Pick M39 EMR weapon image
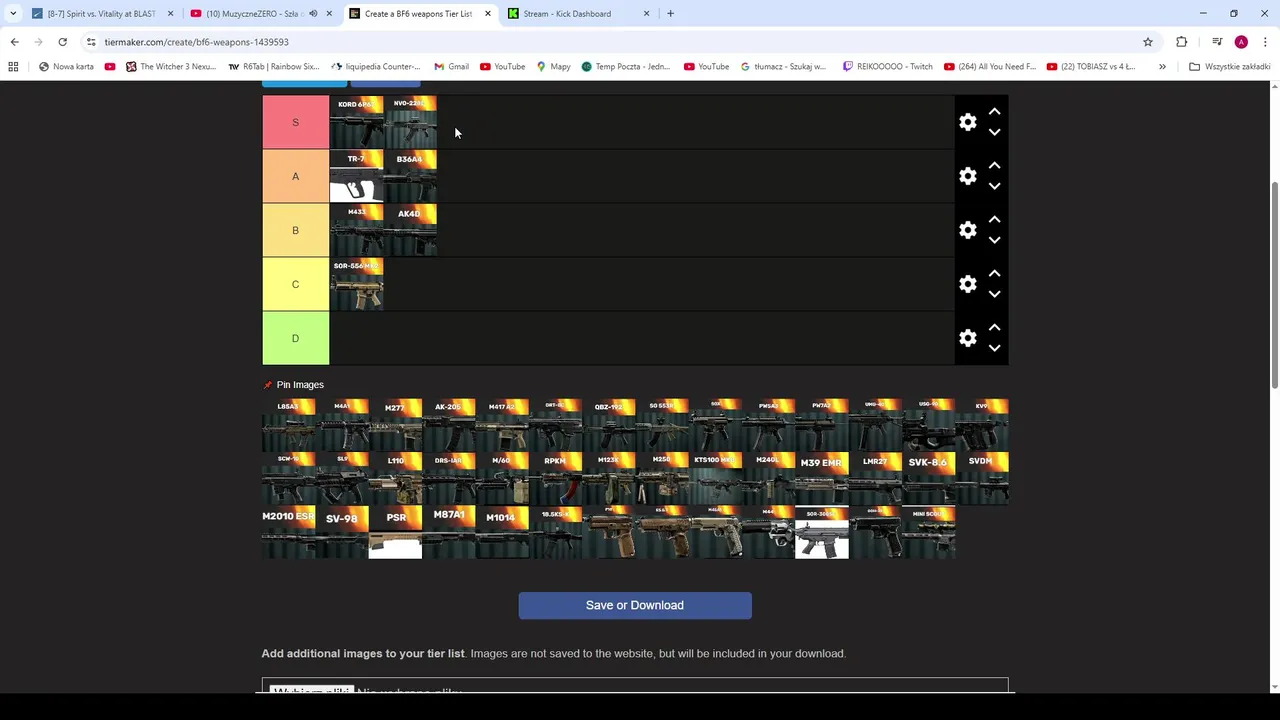 822,479
